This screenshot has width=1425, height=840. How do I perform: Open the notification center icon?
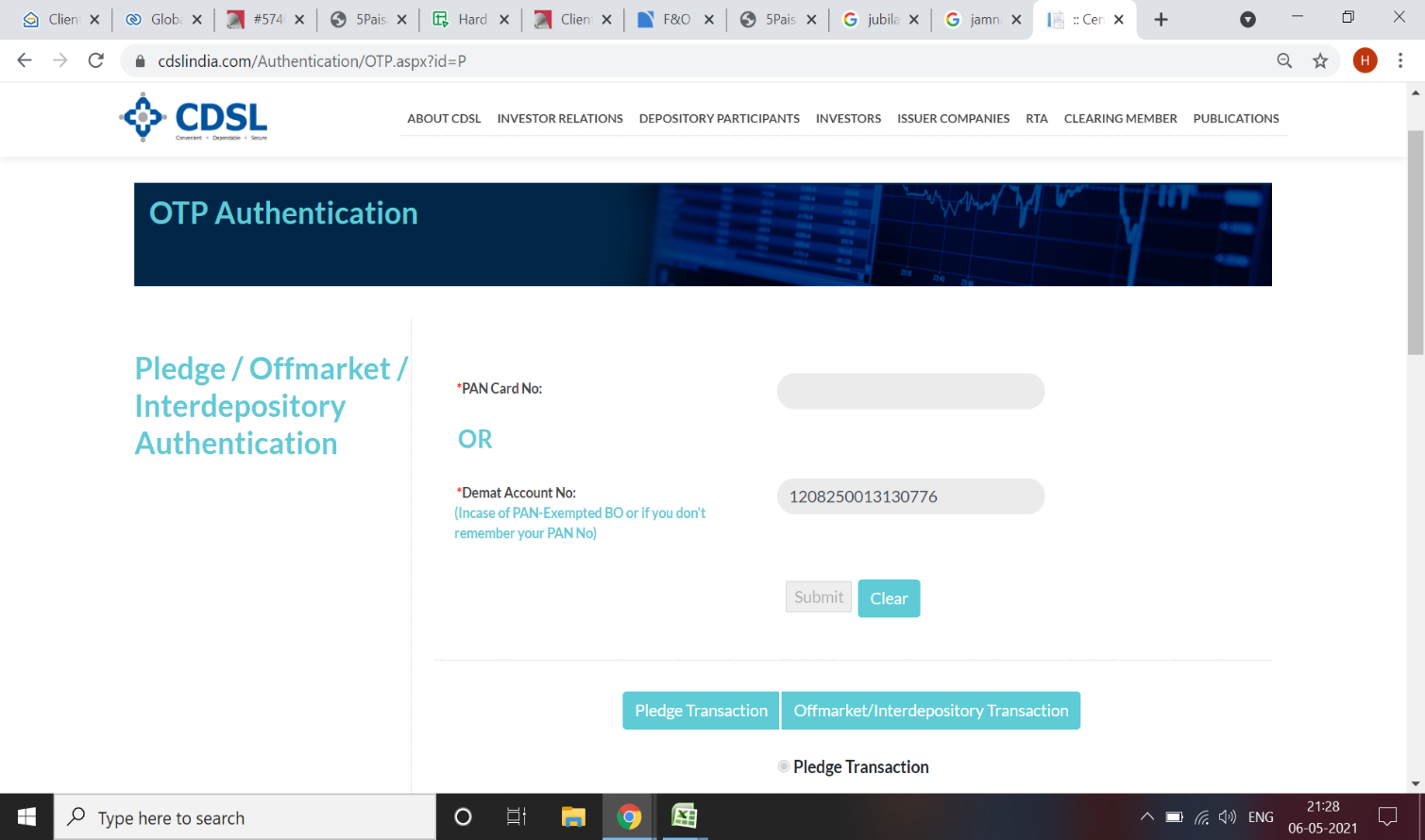tap(1387, 817)
